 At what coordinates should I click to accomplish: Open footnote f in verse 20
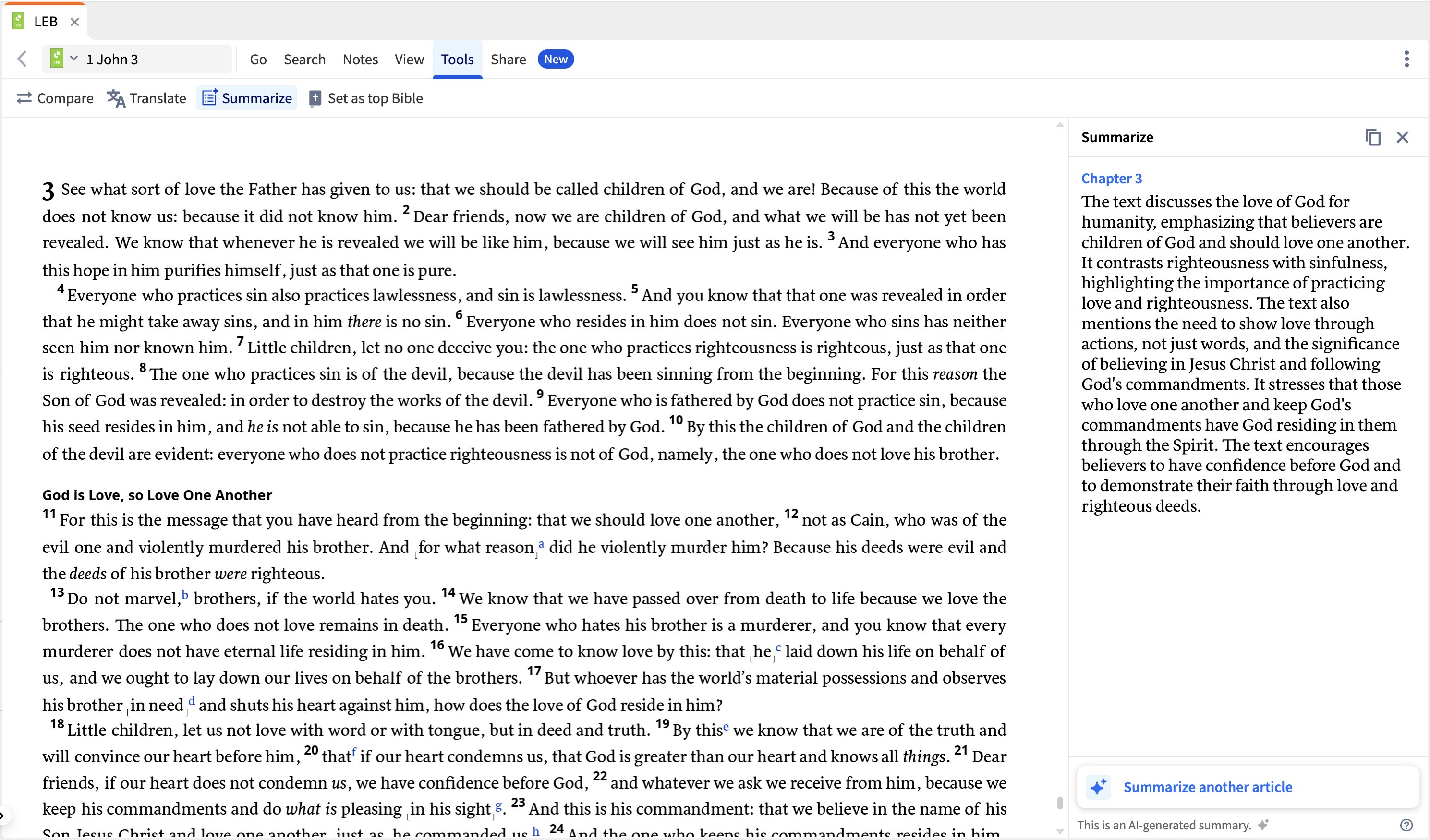353,752
